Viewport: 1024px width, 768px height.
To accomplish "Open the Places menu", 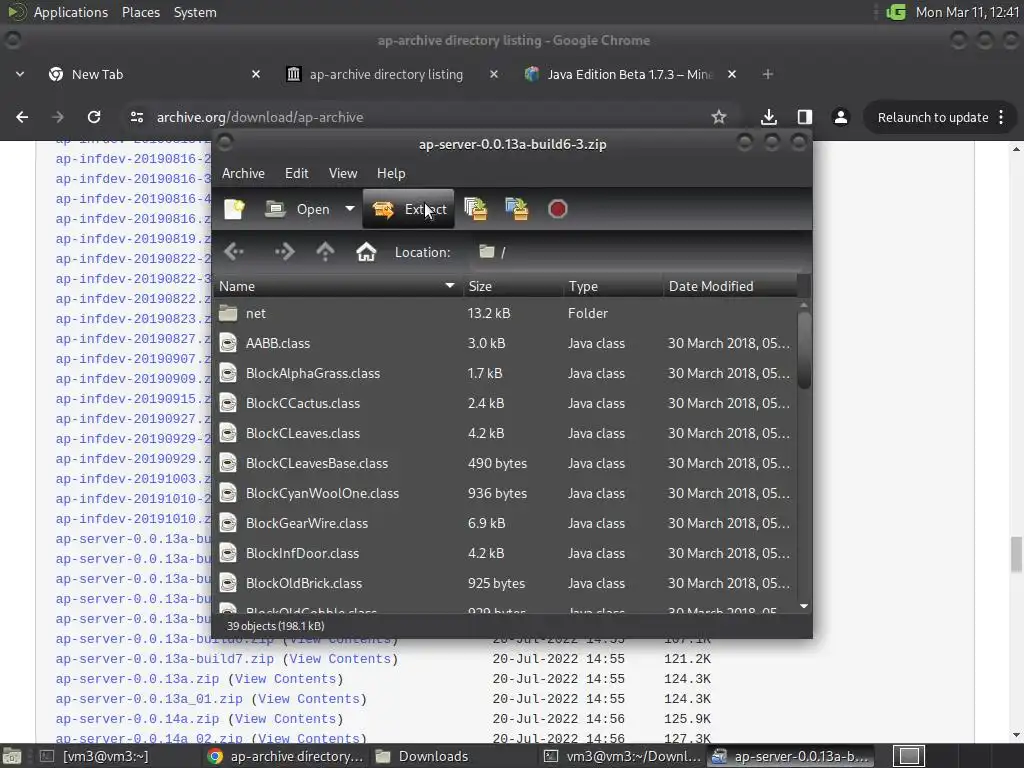I will click(140, 12).
